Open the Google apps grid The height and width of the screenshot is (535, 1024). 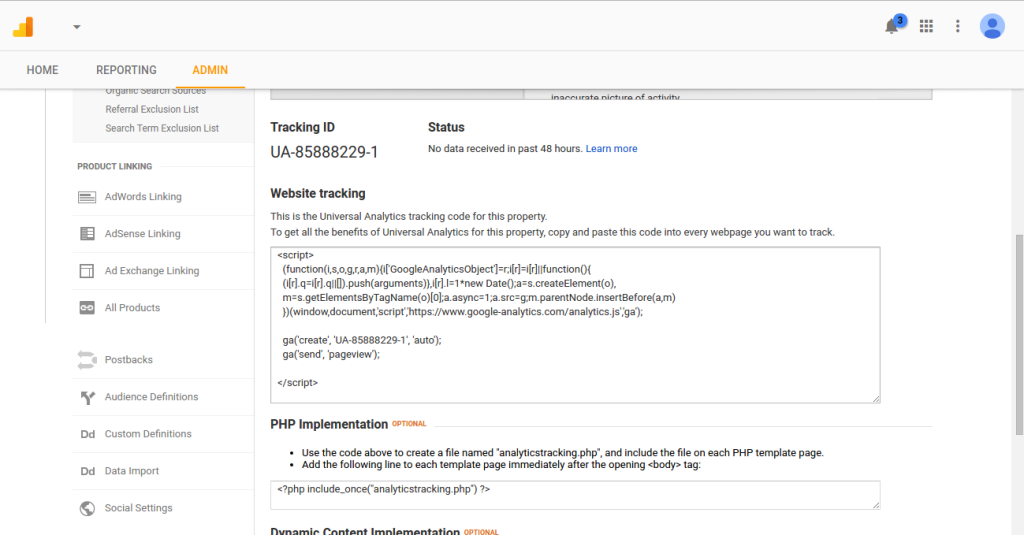(x=926, y=26)
